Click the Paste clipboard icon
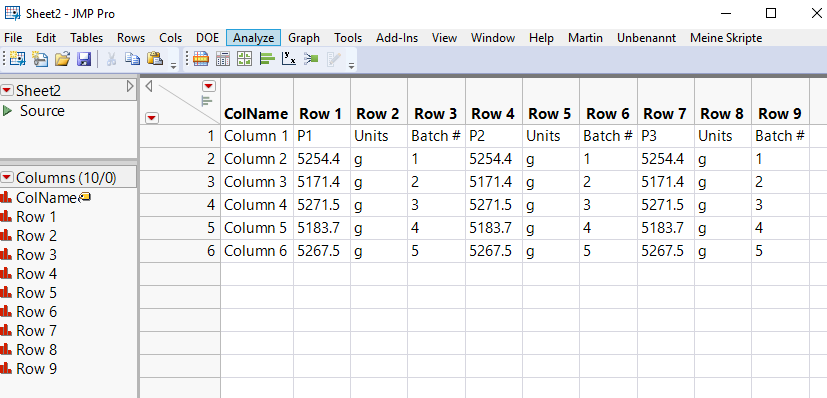The height and width of the screenshot is (398, 827). coord(155,59)
